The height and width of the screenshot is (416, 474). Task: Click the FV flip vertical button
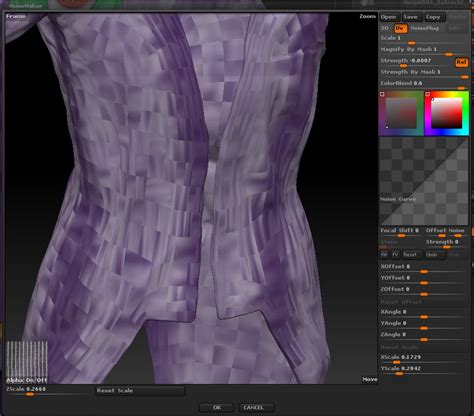395,255
